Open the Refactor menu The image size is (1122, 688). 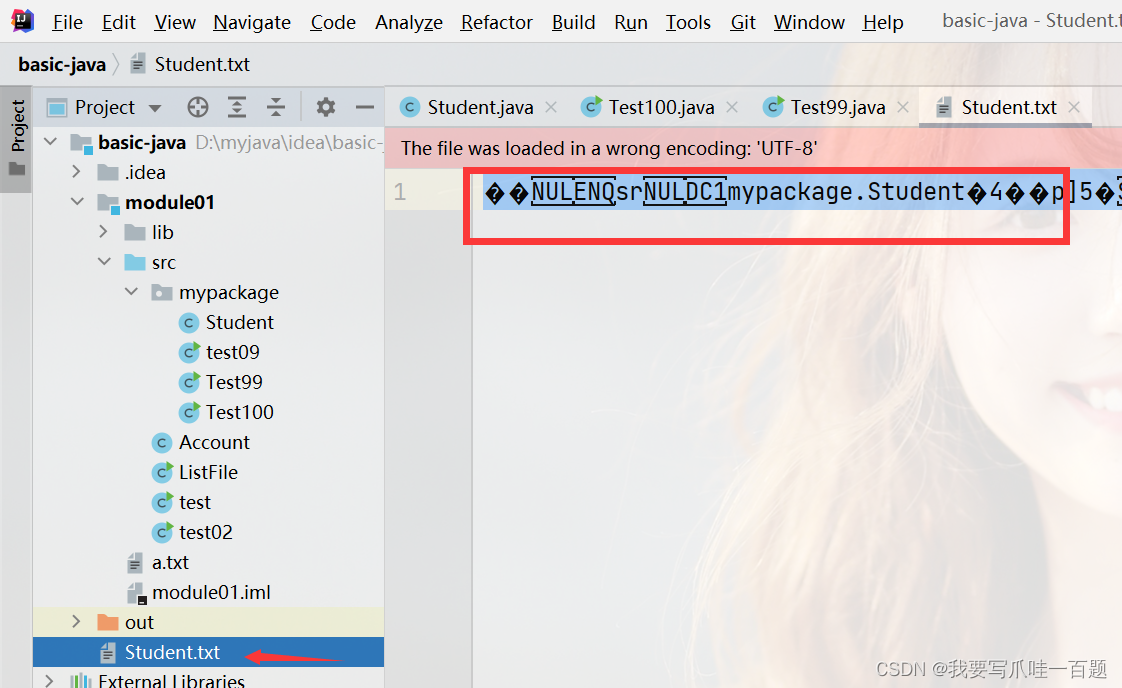click(496, 22)
